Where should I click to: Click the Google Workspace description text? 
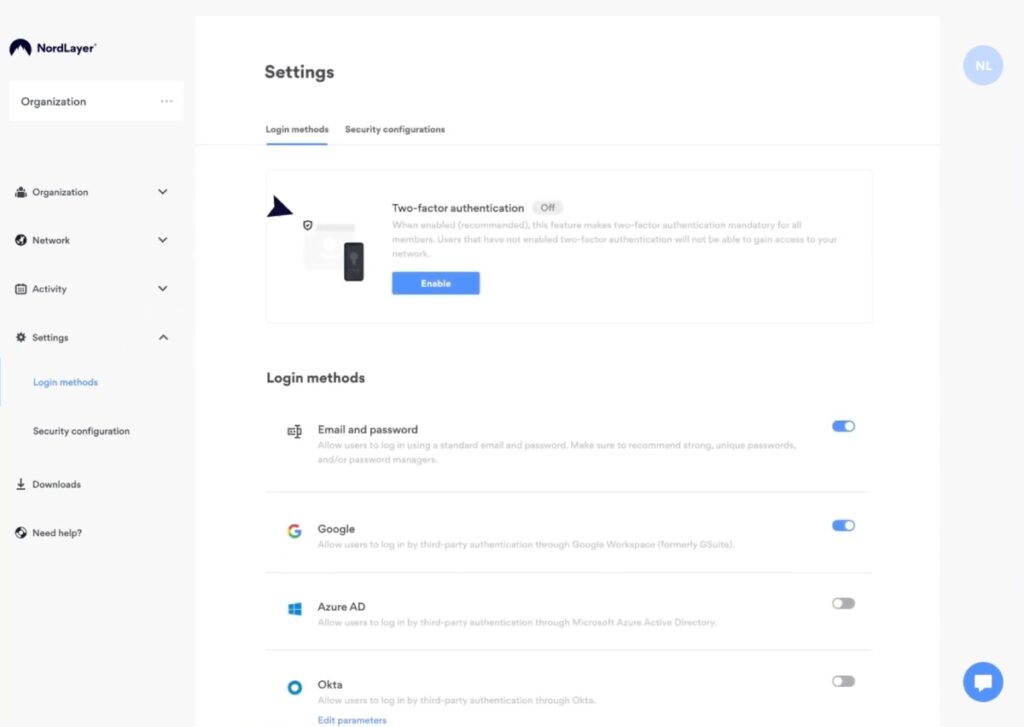coord(526,545)
